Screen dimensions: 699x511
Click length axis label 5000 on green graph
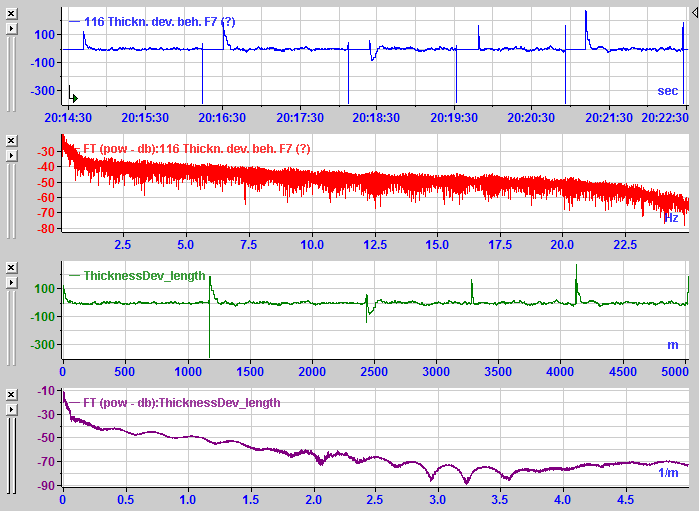(x=675, y=372)
